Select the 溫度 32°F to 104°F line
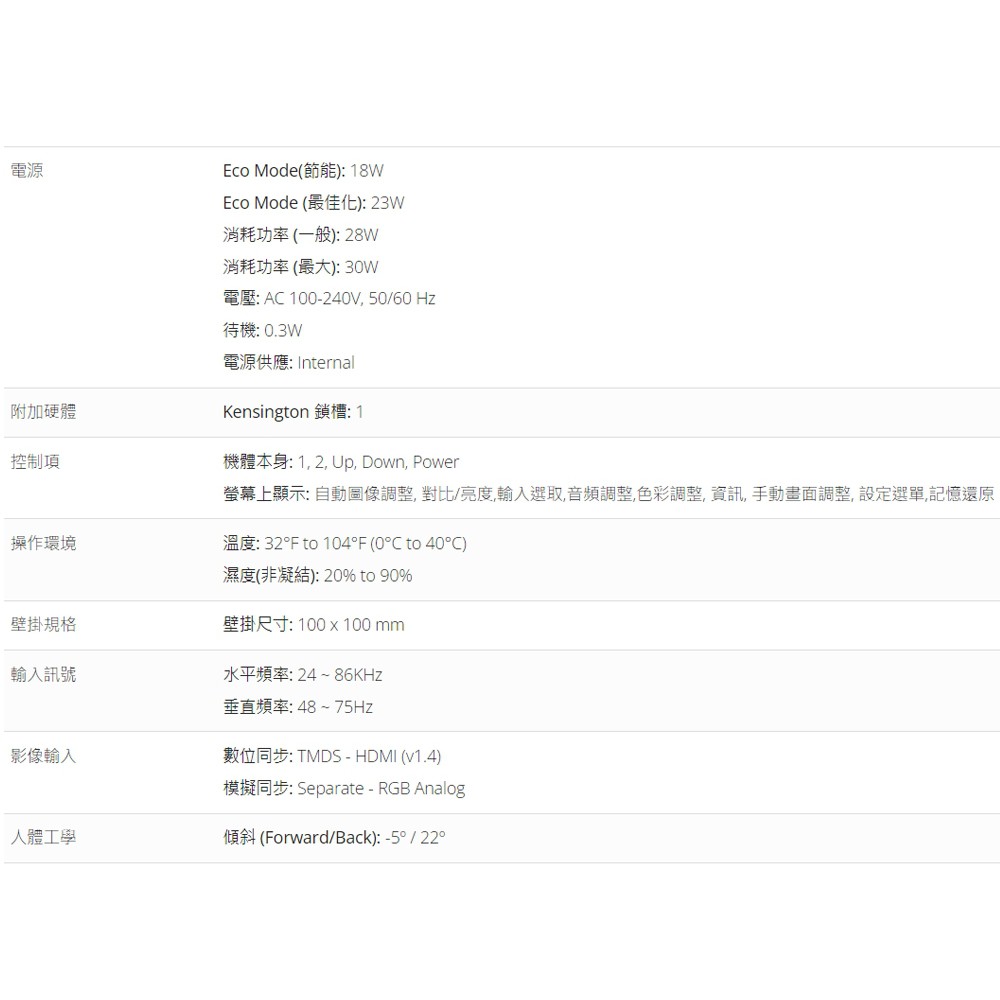 click(344, 544)
